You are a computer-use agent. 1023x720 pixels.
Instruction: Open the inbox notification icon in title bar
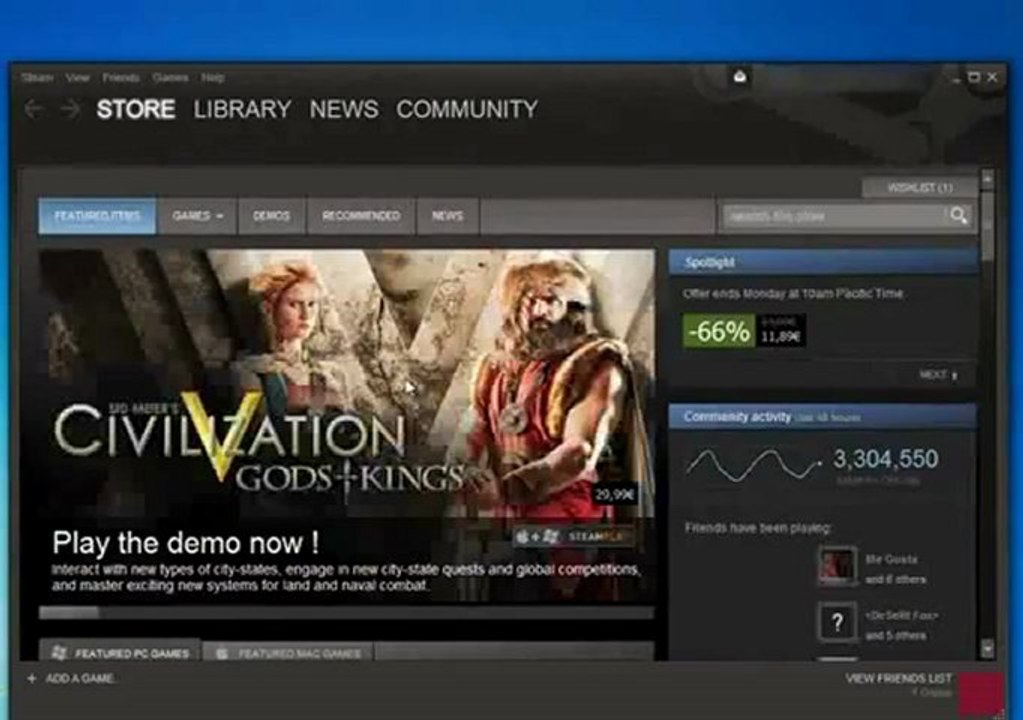pos(740,77)
